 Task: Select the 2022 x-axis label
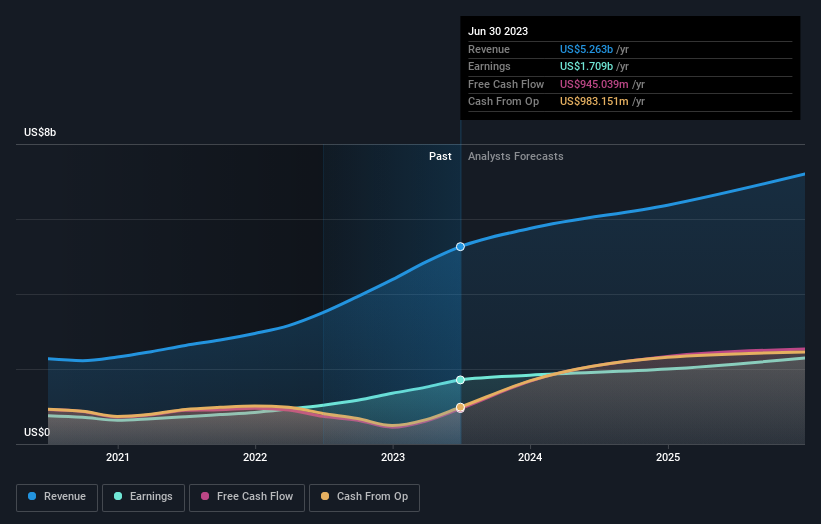255,457
